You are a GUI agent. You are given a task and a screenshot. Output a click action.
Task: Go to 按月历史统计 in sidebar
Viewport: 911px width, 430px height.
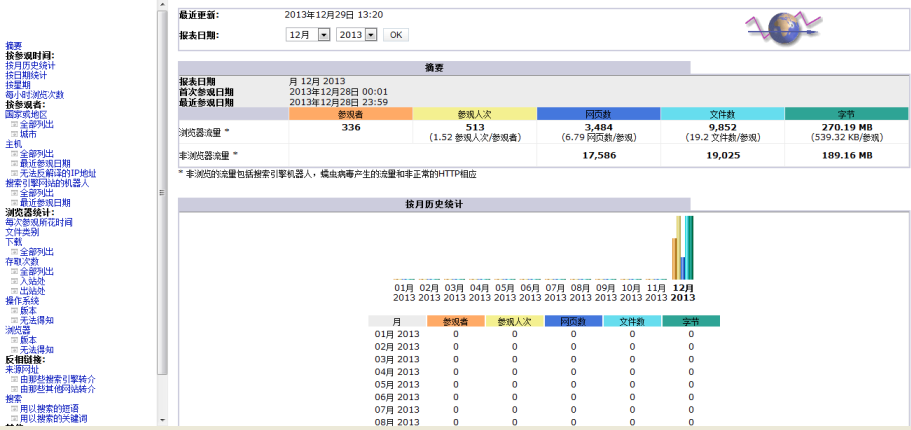point(30,65)
